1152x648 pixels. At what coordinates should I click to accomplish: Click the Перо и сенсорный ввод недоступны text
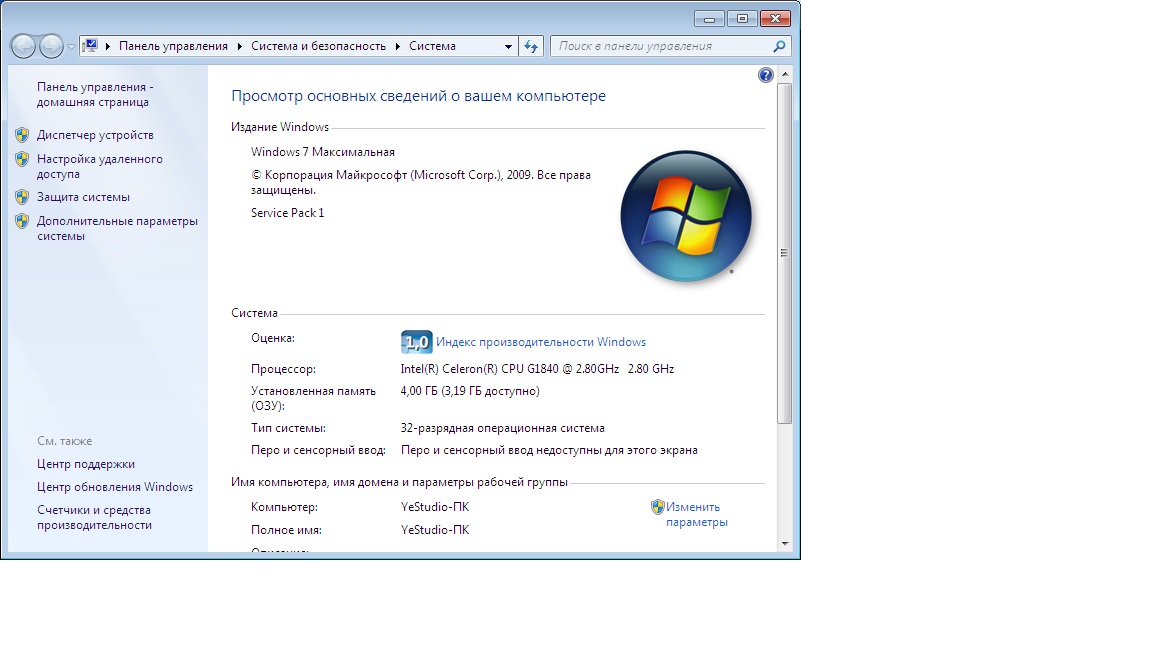point(549,450)
